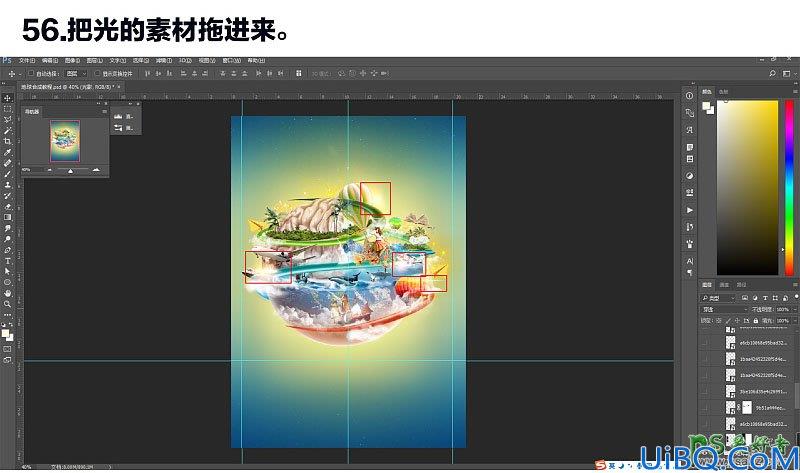Toggle visibility of 9b51a layer
Screen dimensions: 800x473
pyautogui.click(x=706, y=408)
